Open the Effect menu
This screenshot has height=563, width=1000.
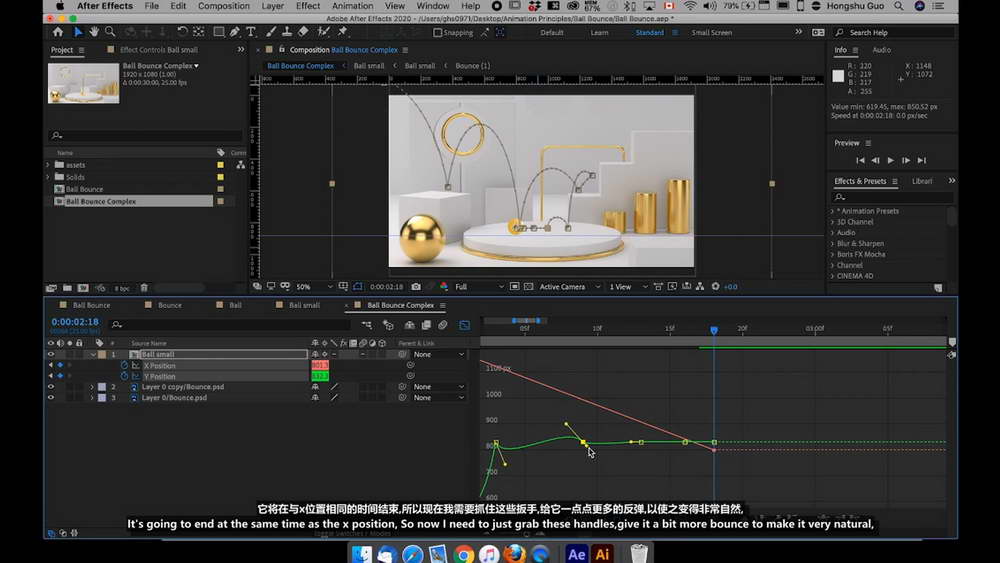pyautogui.click(x=307, y=6)
